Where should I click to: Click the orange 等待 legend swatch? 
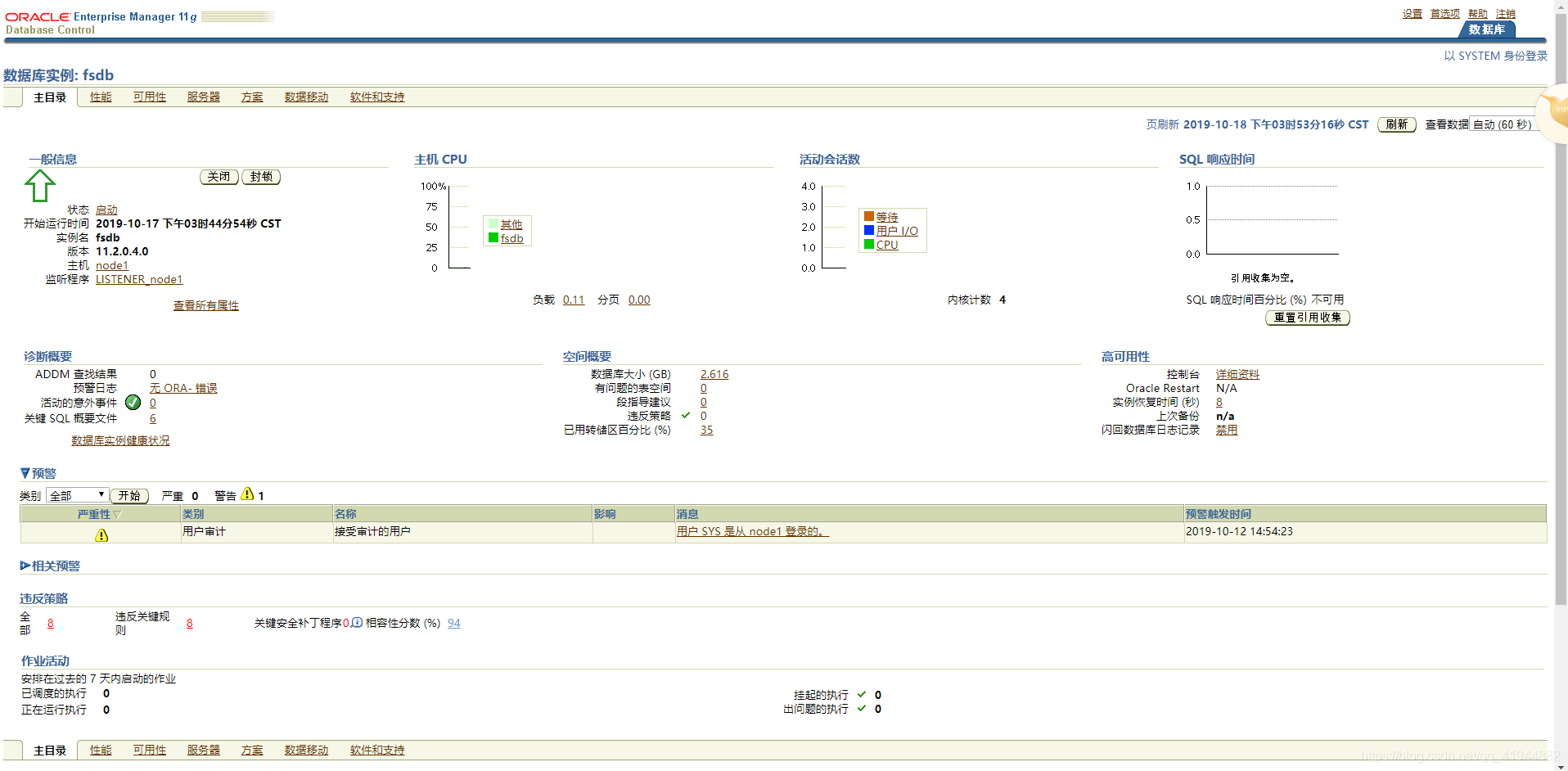pyautogui.click(x=869, y=216)
